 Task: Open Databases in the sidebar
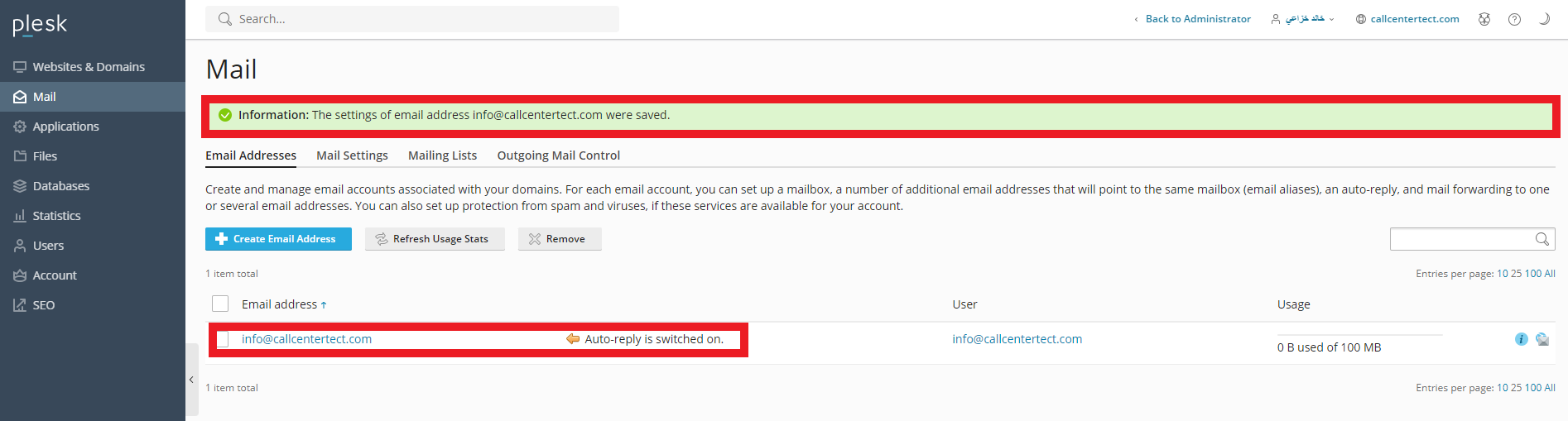[x=61, y=186]
